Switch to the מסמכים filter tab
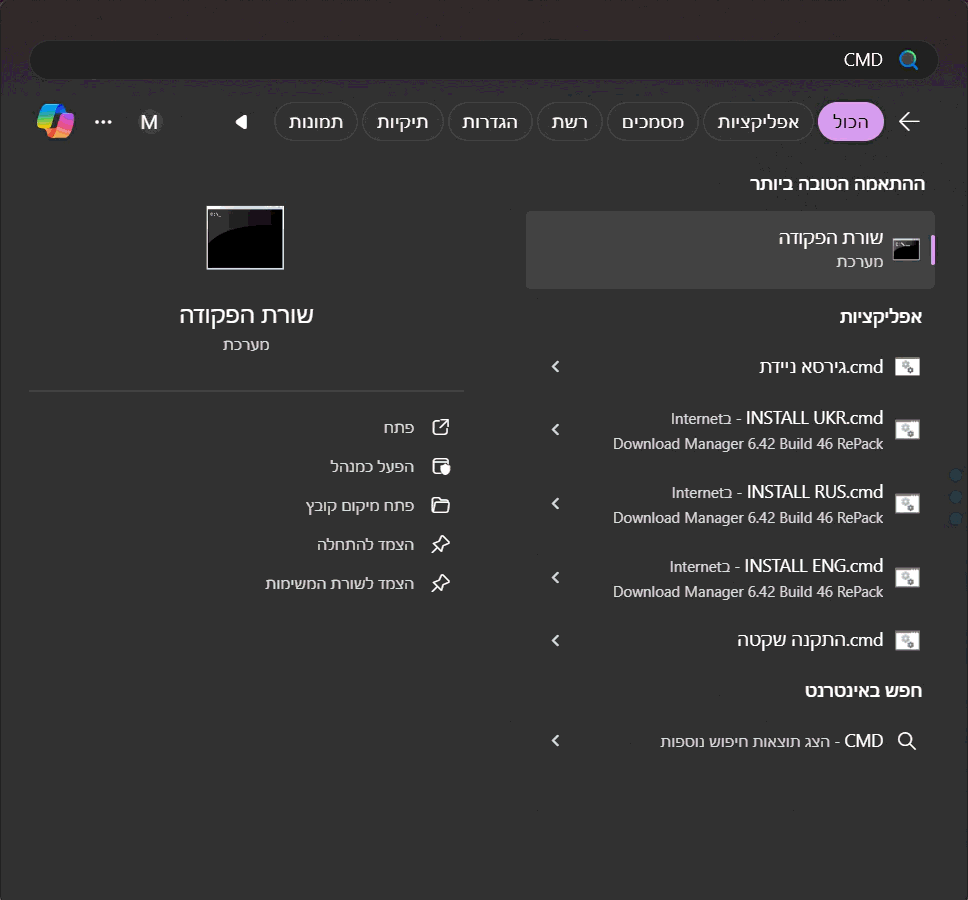Screen dimensions: 968x900 tap(653, 122)
